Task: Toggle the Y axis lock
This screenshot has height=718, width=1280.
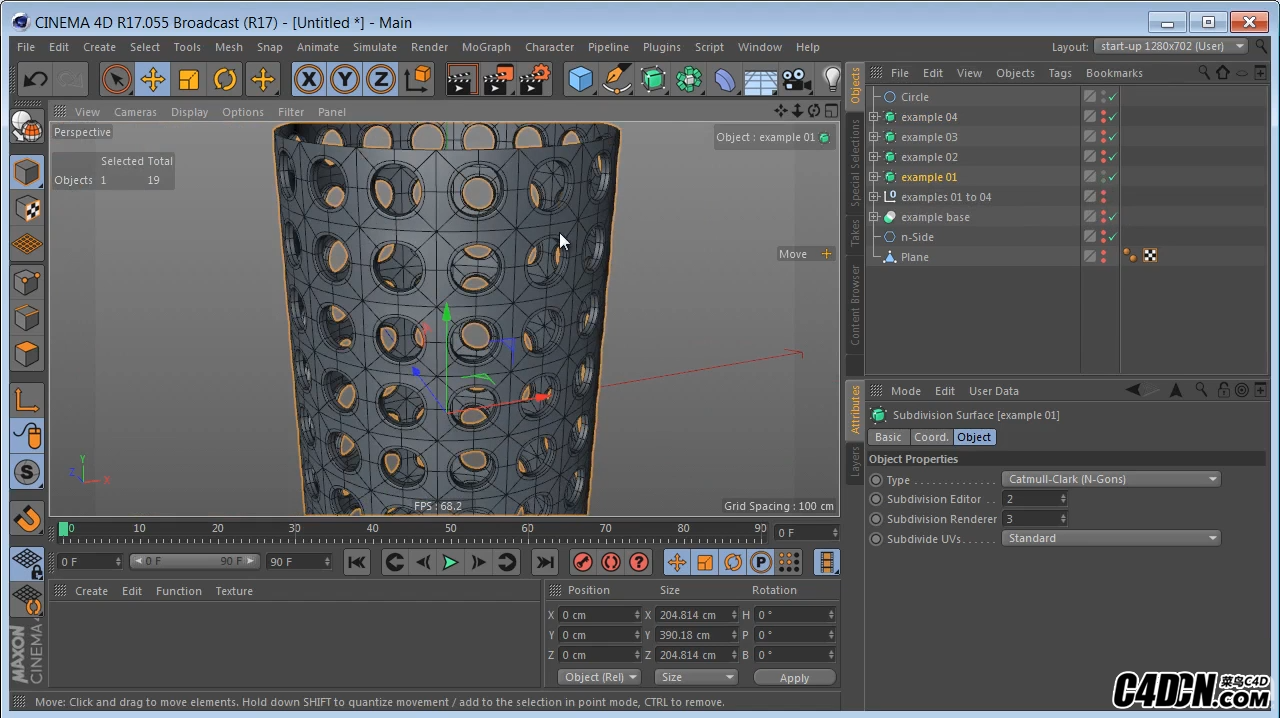Action: [x=345, y=79]
